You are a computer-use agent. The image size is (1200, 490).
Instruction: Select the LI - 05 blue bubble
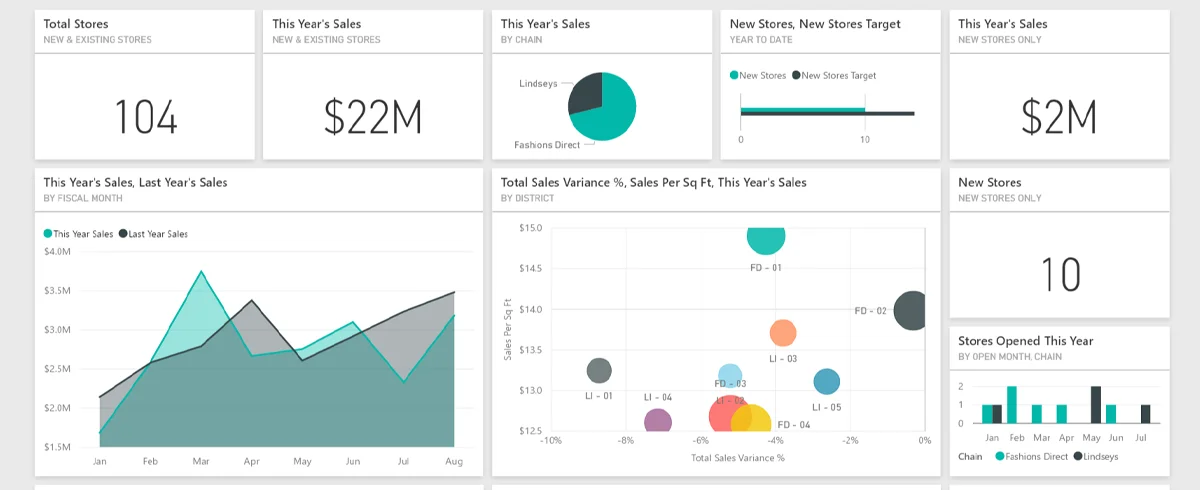(x=827, y=381)
